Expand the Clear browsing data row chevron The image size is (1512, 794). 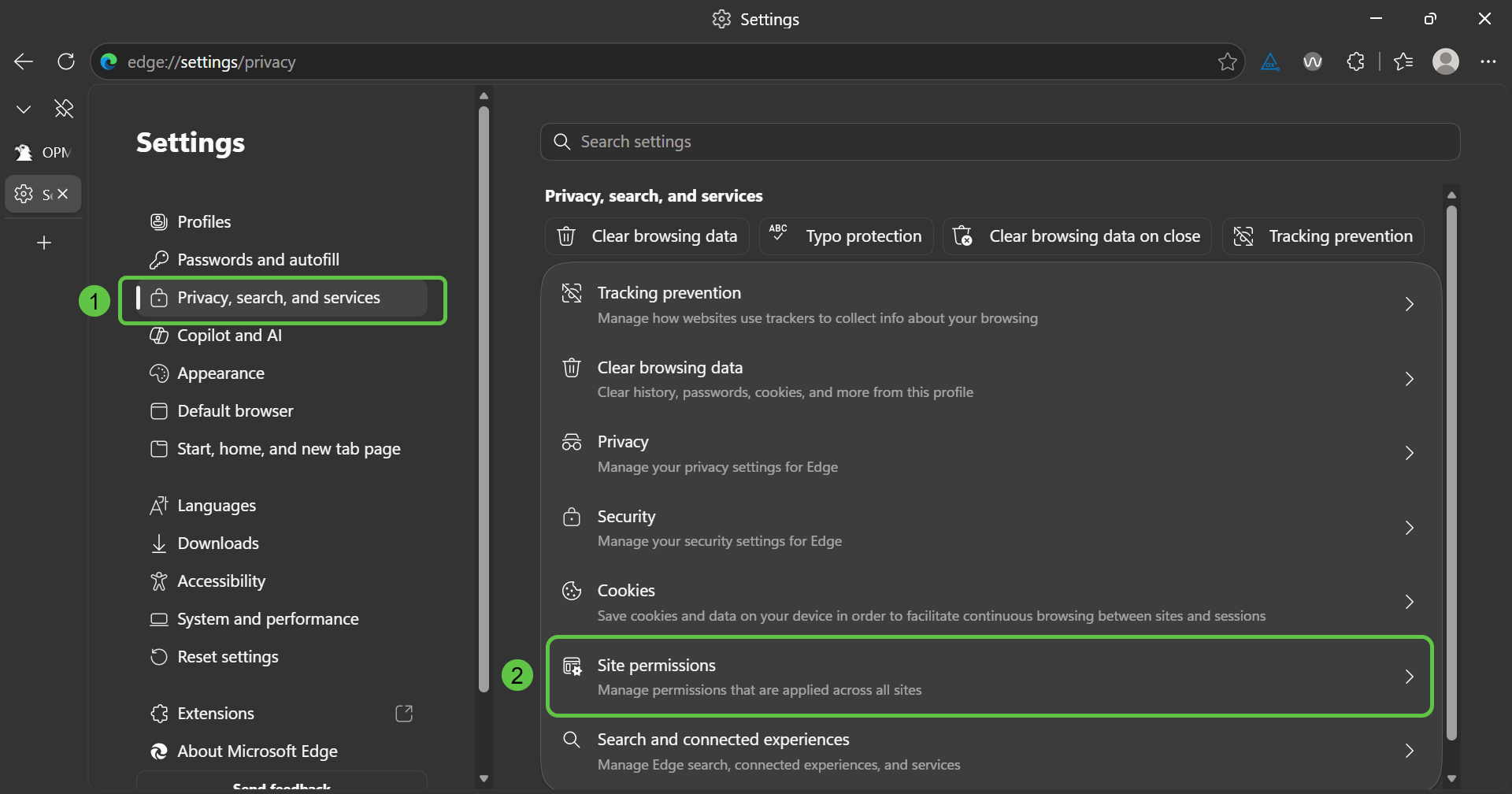1410,379
